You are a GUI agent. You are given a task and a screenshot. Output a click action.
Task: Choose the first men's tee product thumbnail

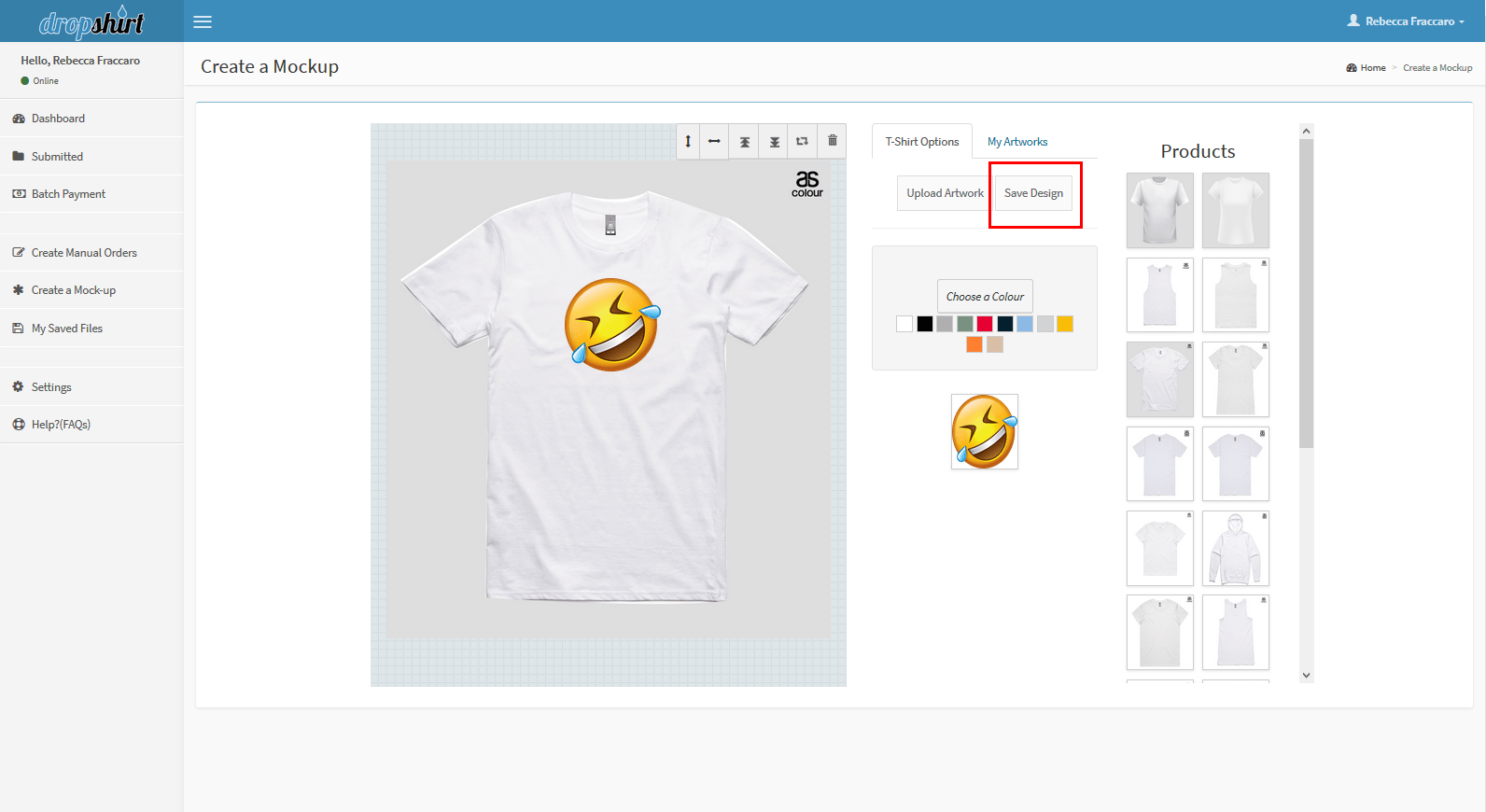click(x=1160, y=210)
